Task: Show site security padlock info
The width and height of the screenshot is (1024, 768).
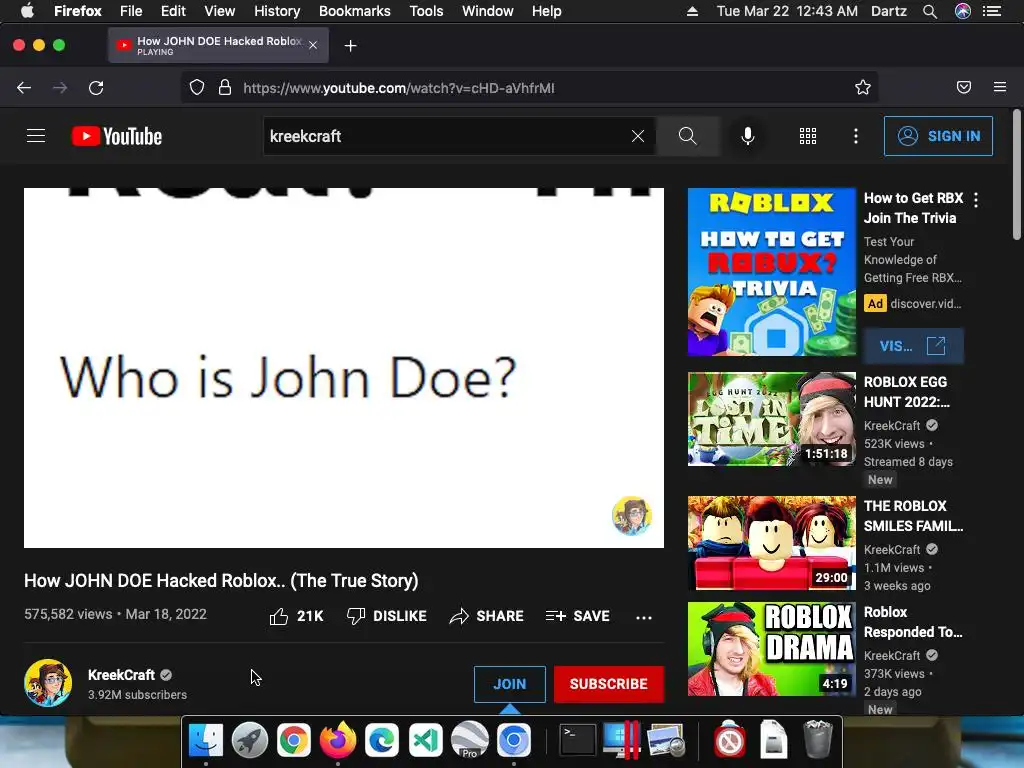Action: pyautogui.click(x=225, y=88)
